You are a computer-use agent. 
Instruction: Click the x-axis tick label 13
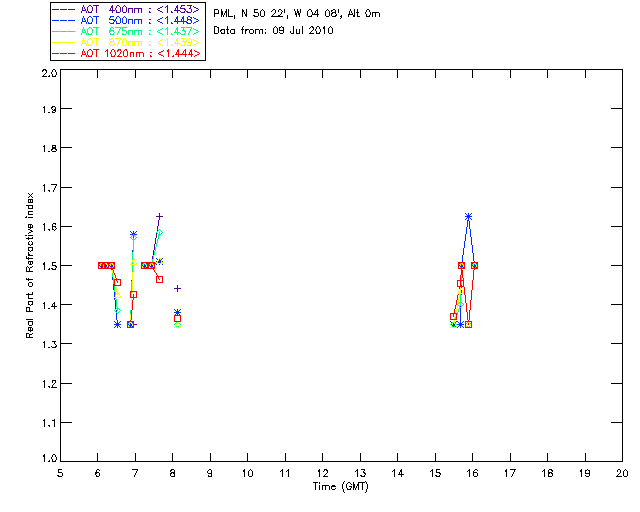point(360,473)
